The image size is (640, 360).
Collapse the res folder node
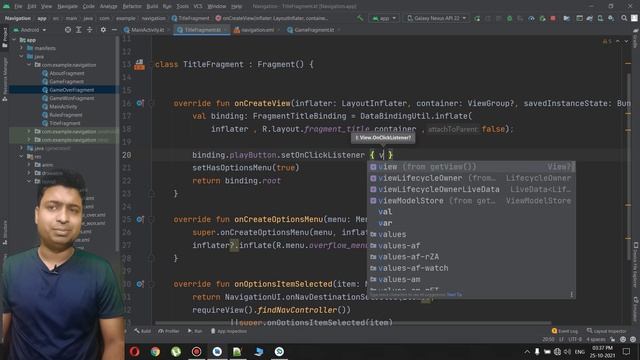pos(22,156)
